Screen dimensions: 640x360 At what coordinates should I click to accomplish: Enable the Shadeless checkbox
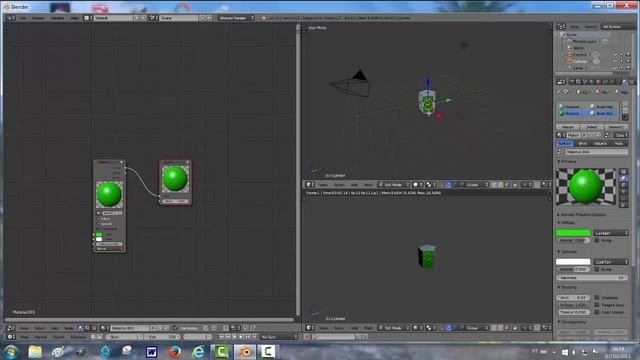point(597,298)
